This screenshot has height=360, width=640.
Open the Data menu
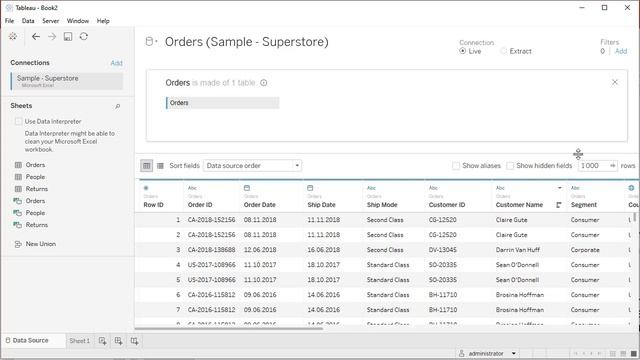coord(28,21)
